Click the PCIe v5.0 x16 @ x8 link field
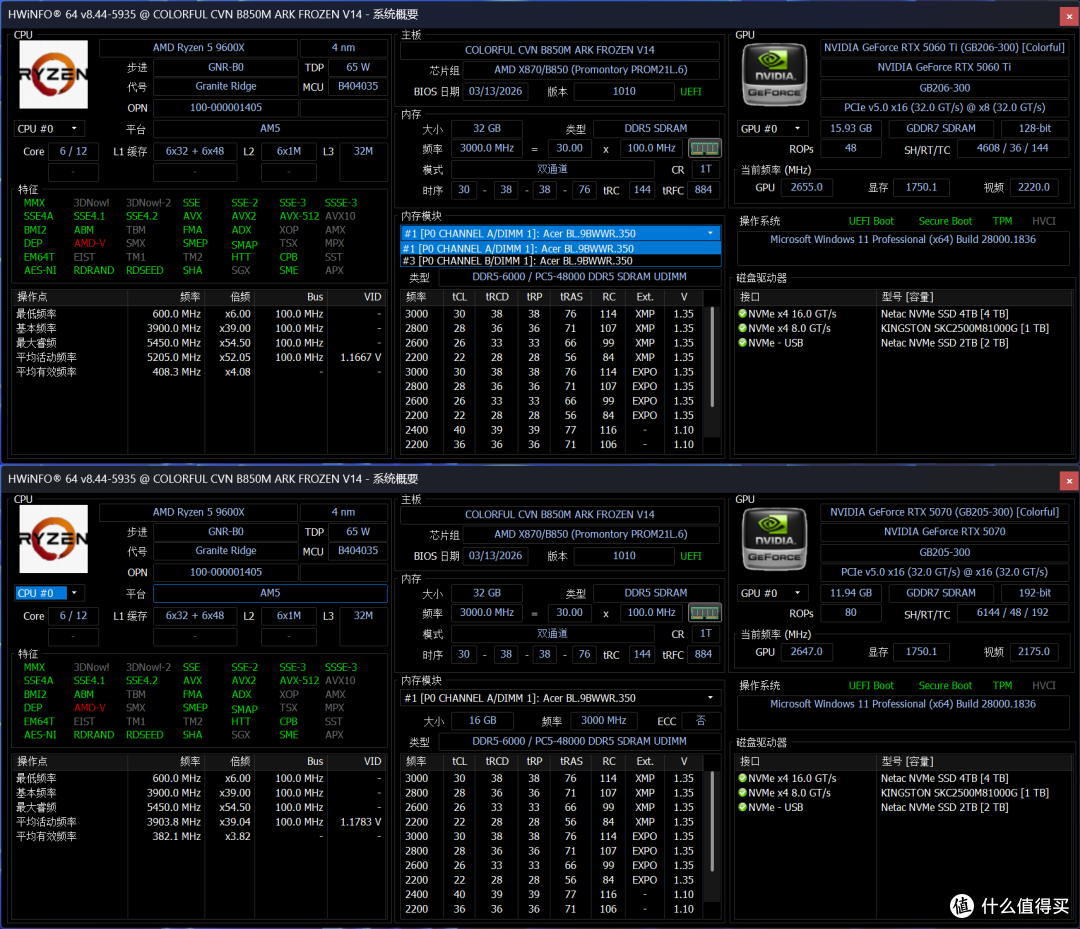 pyautogui.click(x=944, y=107)
